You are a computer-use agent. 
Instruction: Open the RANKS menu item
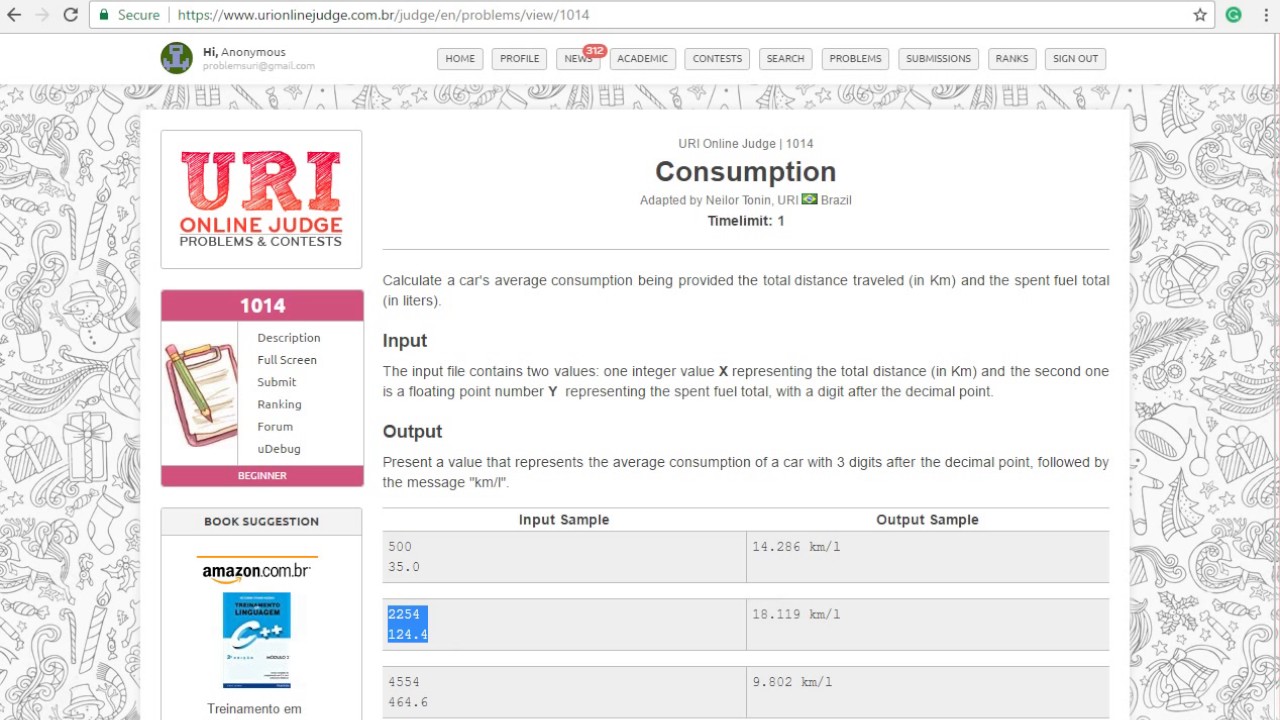pos(1011,58)
